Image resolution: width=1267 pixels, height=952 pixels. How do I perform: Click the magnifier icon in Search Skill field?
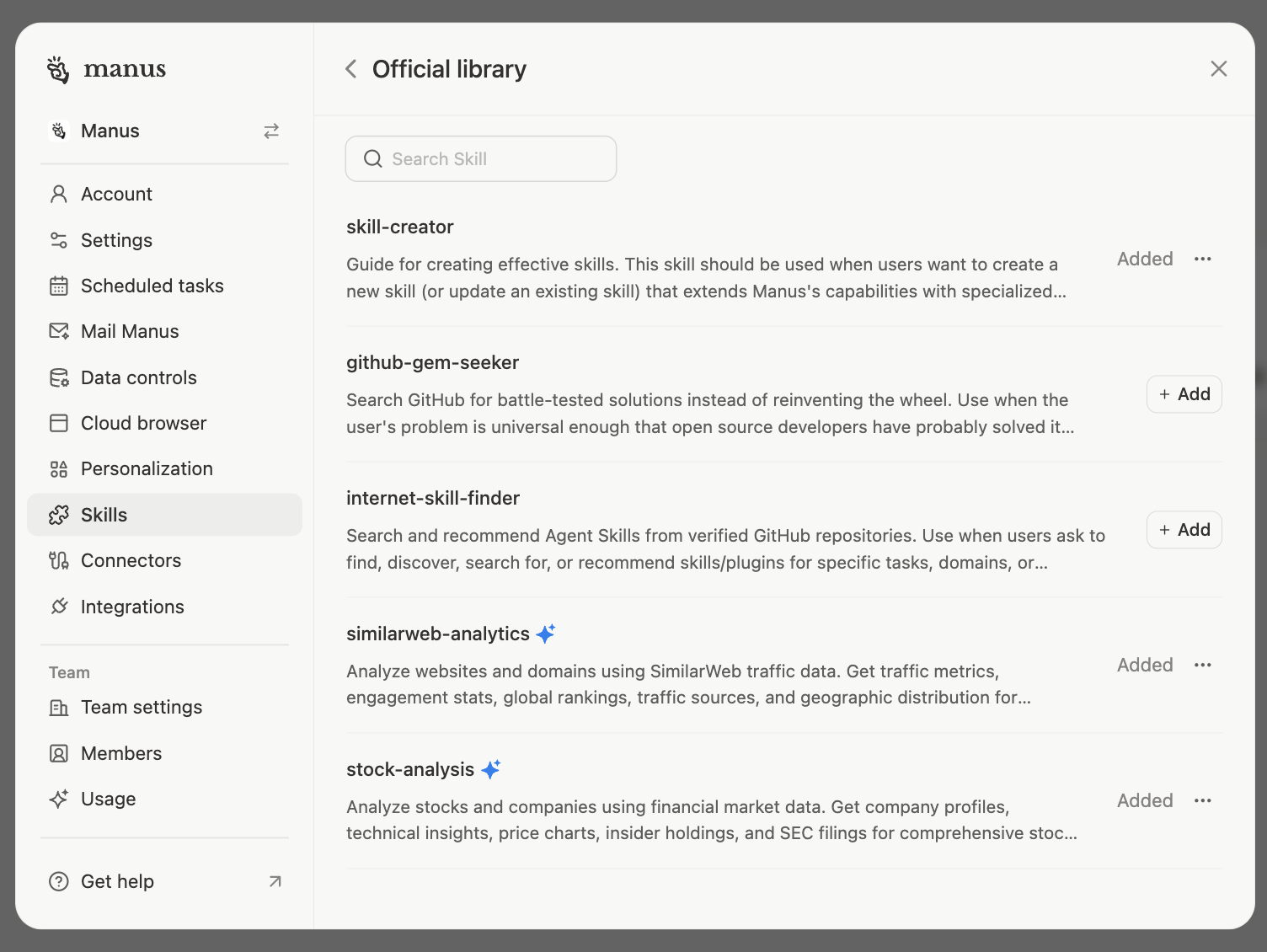coord(372,159)
